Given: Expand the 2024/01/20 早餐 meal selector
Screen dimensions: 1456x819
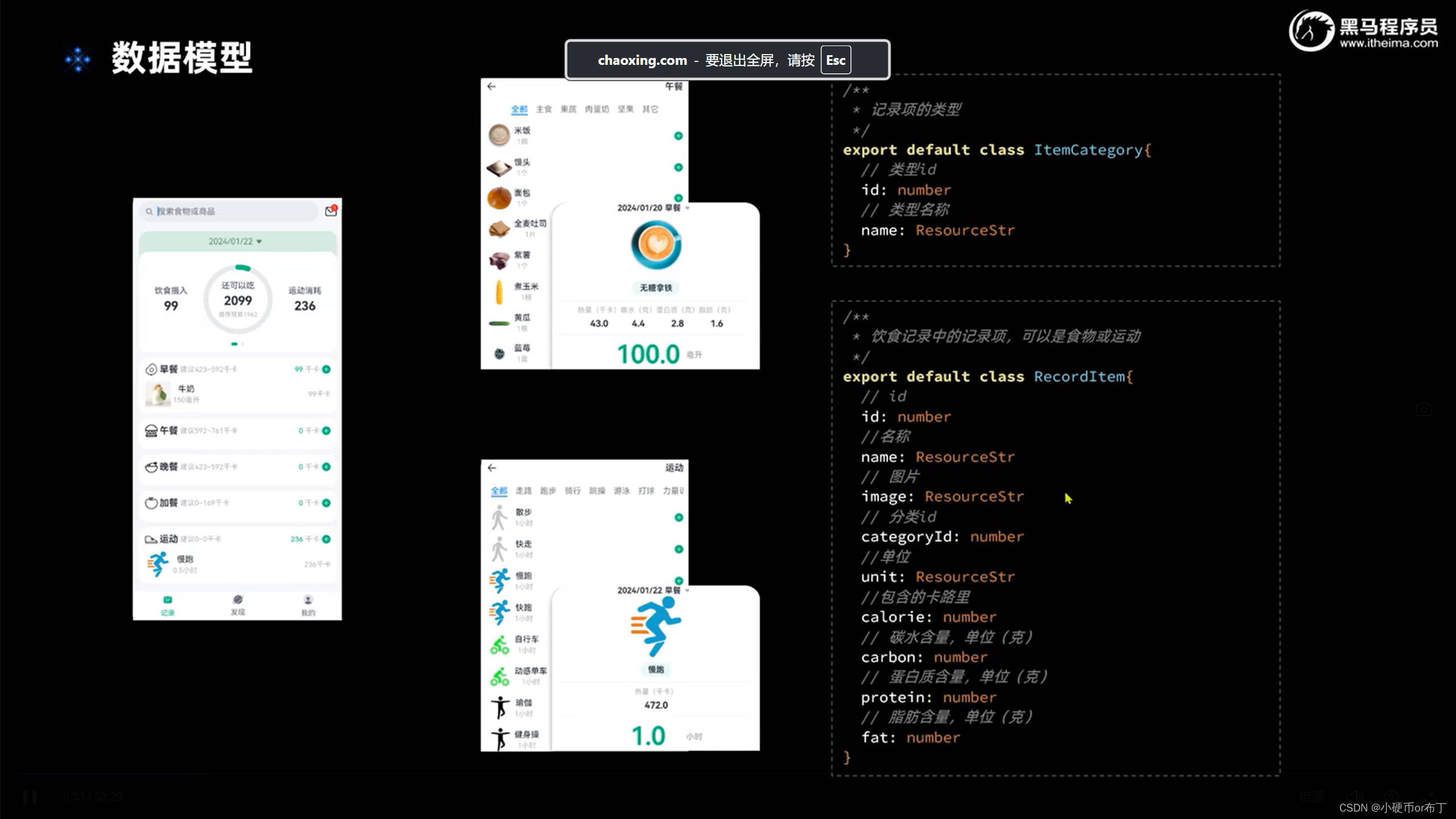Looking at the screenshot, I should (653, 208).
